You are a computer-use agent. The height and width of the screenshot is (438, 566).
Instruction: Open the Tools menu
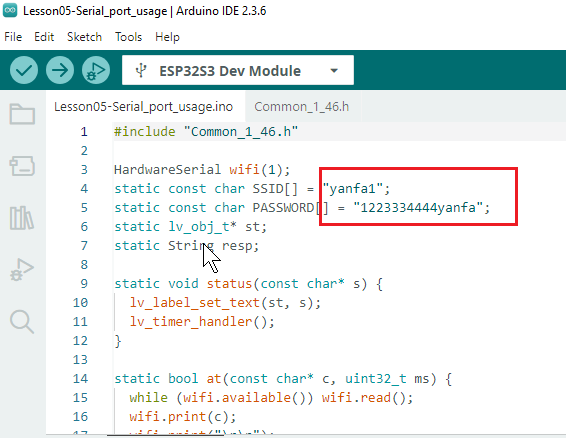tap(129, 37)
